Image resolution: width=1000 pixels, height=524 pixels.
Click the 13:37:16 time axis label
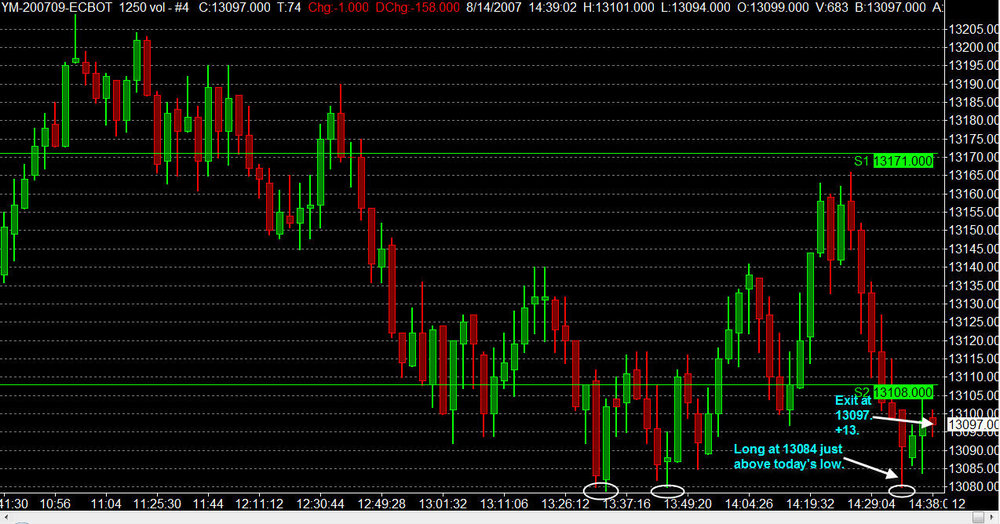[x=626, y=504]
